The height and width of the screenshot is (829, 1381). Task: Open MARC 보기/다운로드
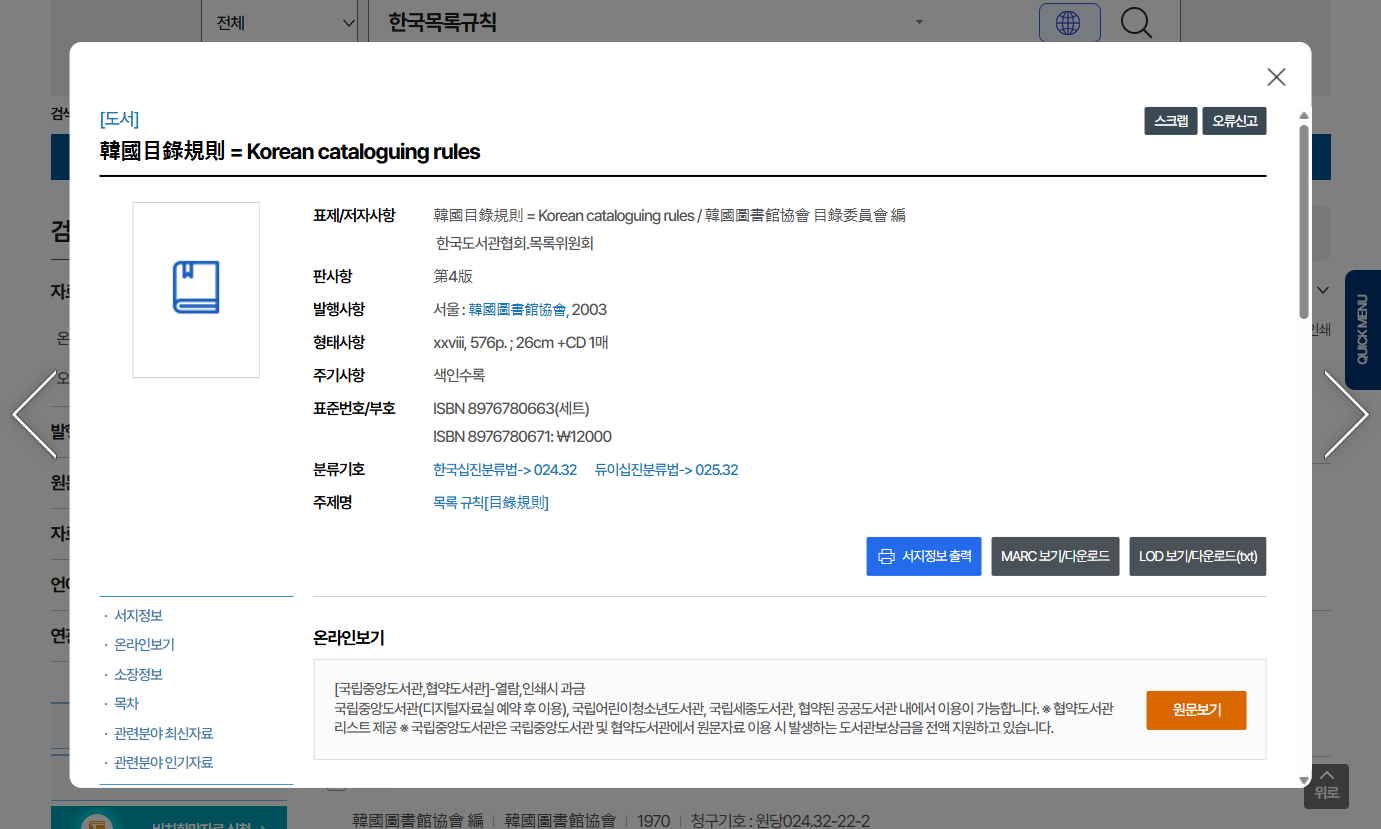pyautogui.click(x=1054, y=556)
